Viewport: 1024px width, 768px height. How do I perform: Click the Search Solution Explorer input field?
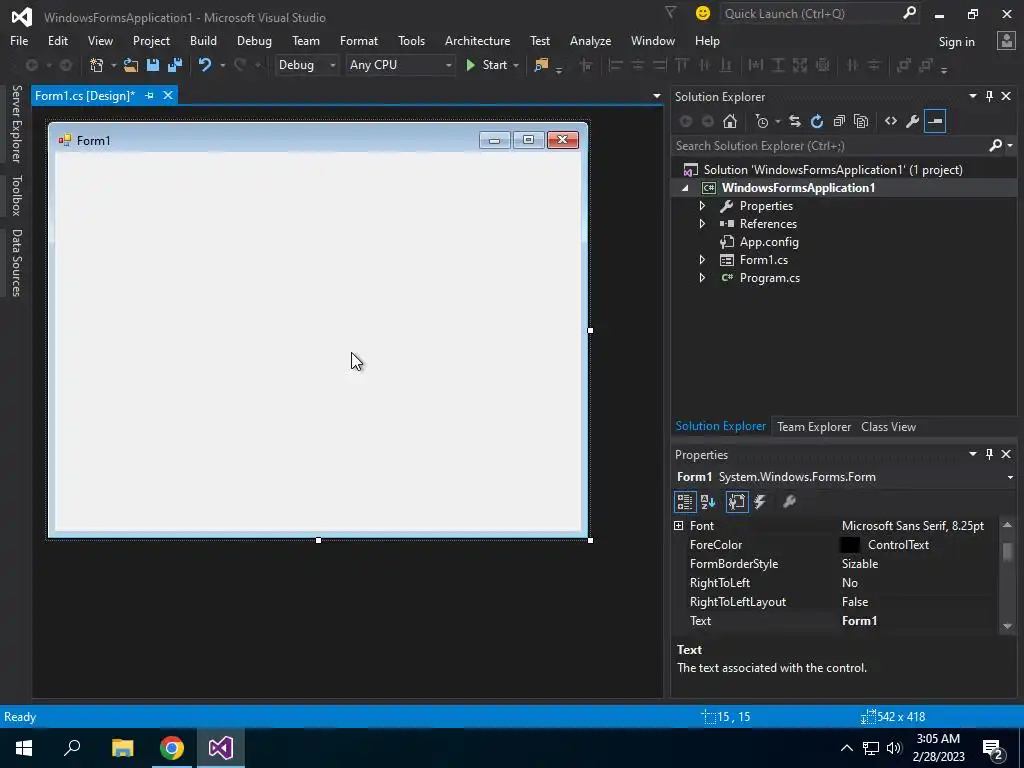829,146
